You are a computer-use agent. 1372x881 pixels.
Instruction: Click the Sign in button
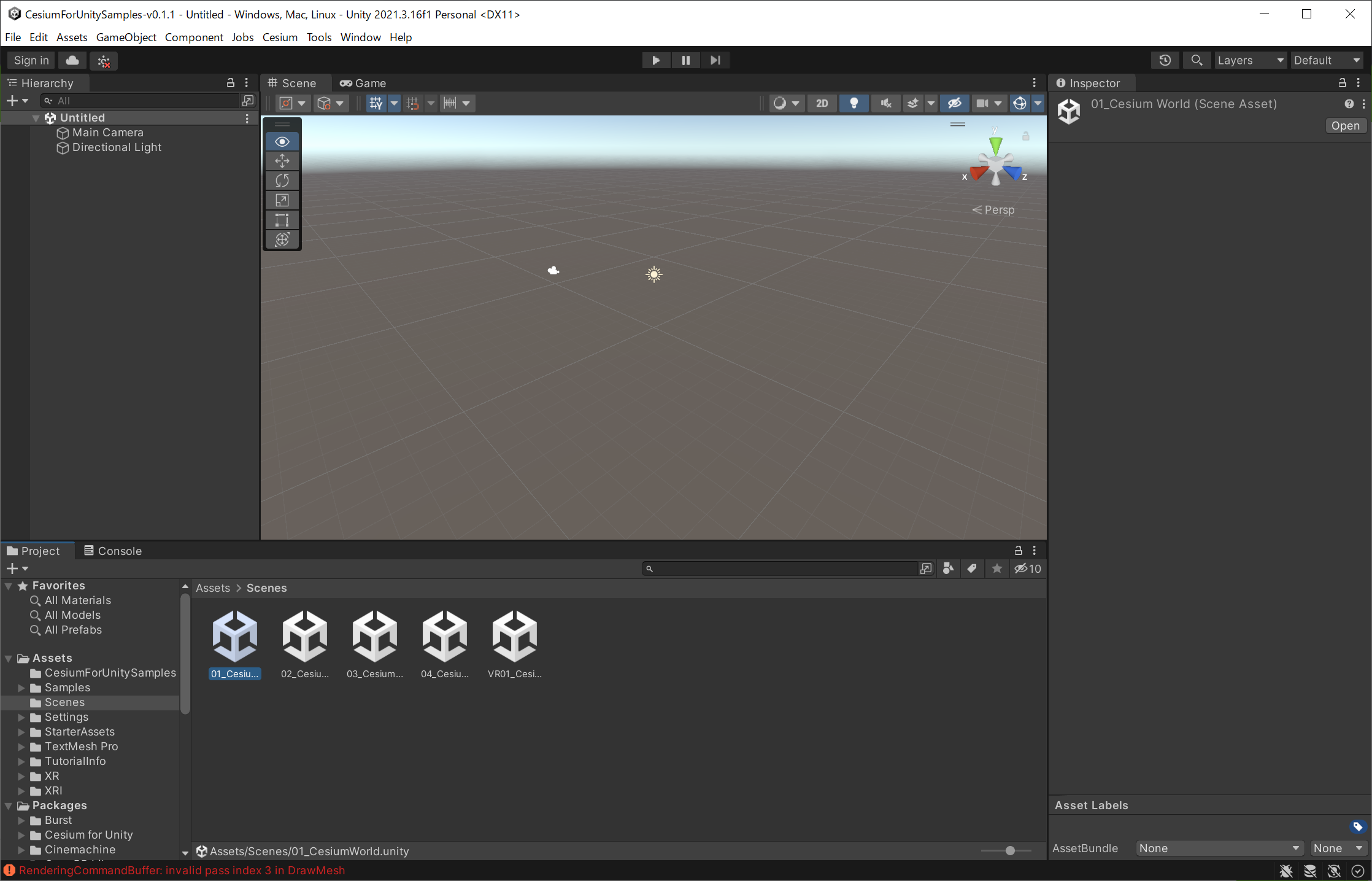[31, 60]
